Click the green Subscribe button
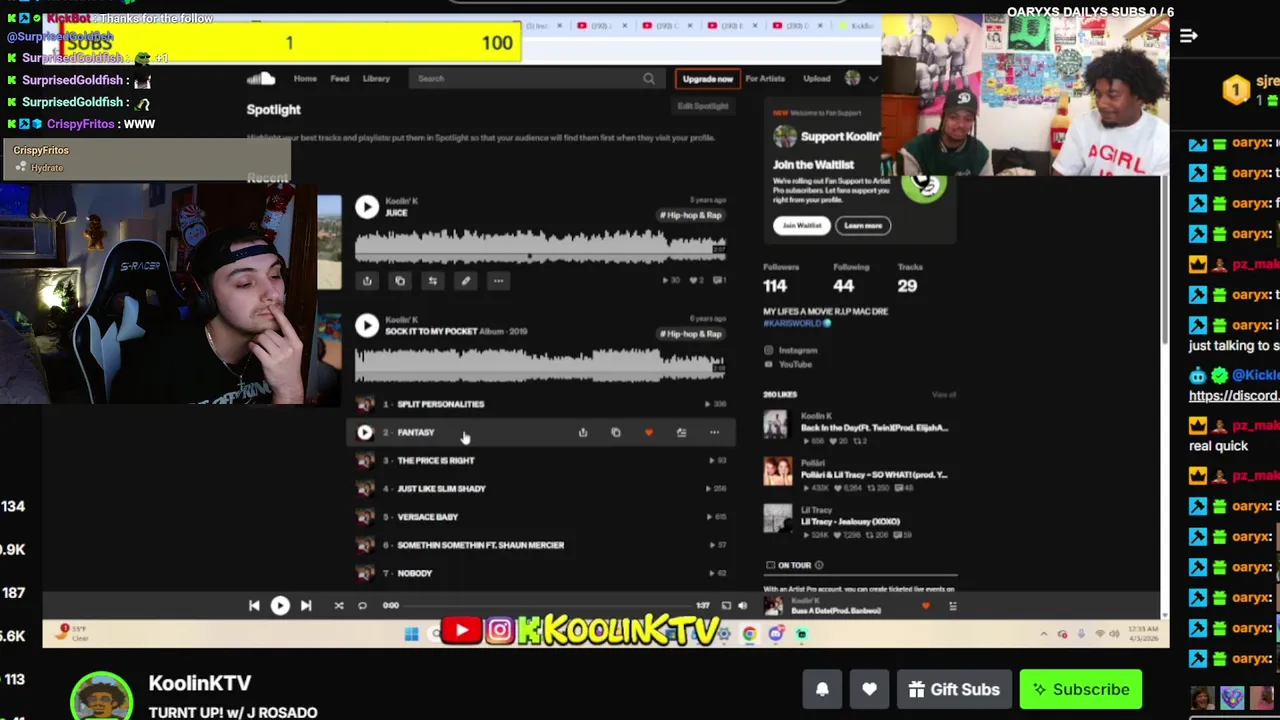The image size is (1280, 720). 1081,689
